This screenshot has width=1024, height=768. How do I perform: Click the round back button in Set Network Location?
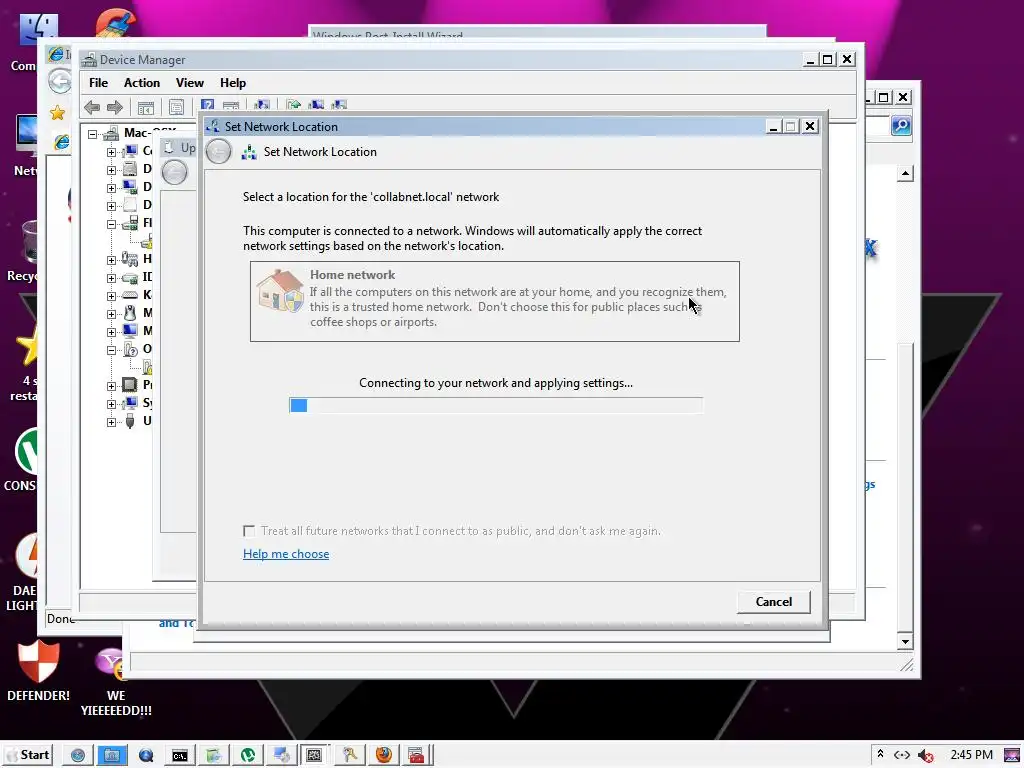[x=218, y=152]
